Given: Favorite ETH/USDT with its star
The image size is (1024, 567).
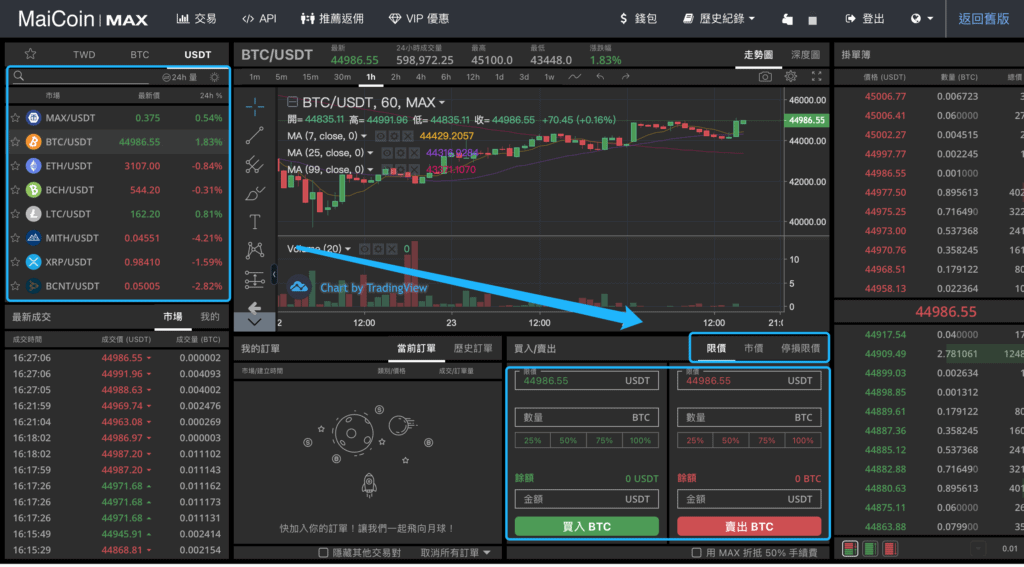Looking at the screenshot, I should [x=15, y=166].
